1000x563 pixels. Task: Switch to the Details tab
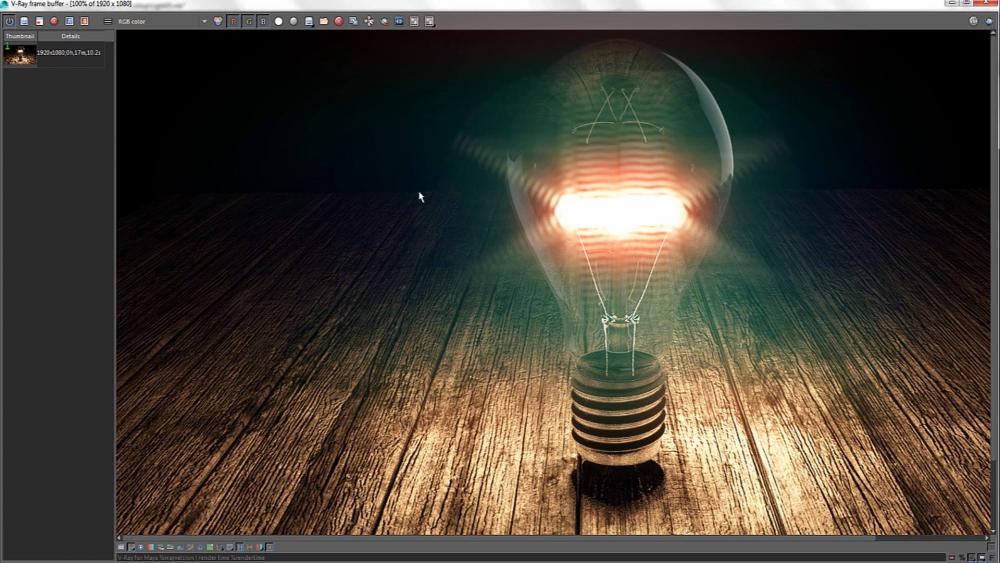(x=71, y=36)
